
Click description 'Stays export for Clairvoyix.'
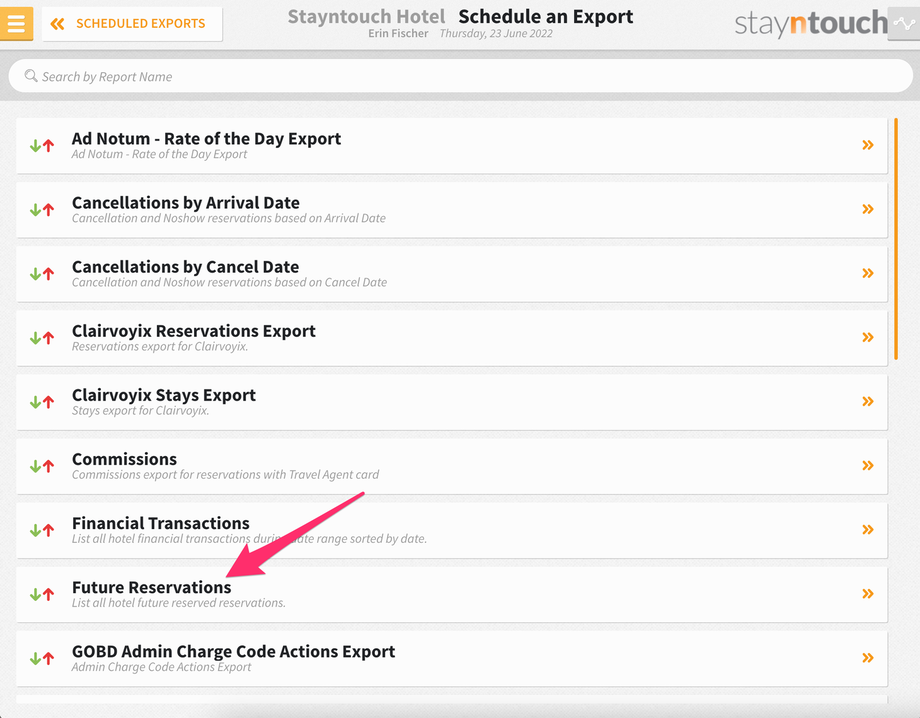coord(140,410)
